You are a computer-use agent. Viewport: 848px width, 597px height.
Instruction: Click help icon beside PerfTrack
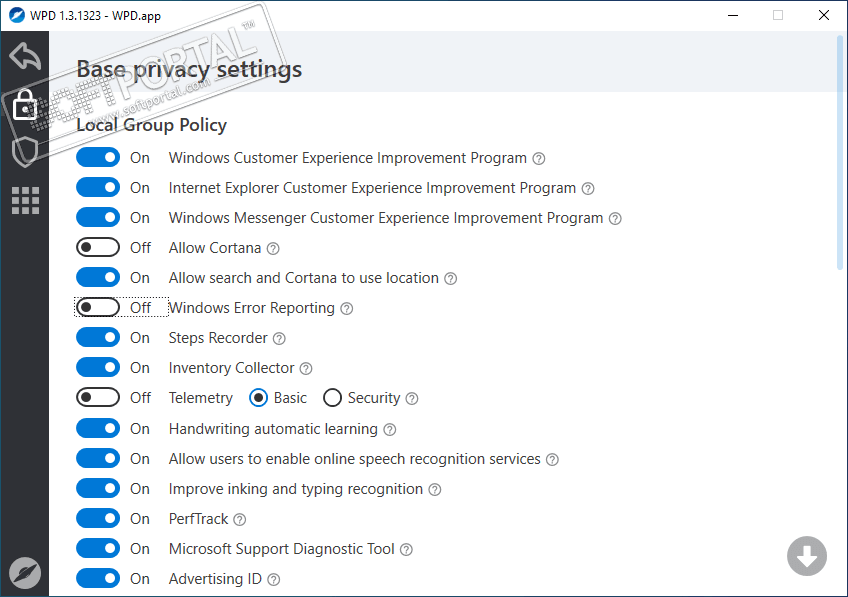coord(240,520)
